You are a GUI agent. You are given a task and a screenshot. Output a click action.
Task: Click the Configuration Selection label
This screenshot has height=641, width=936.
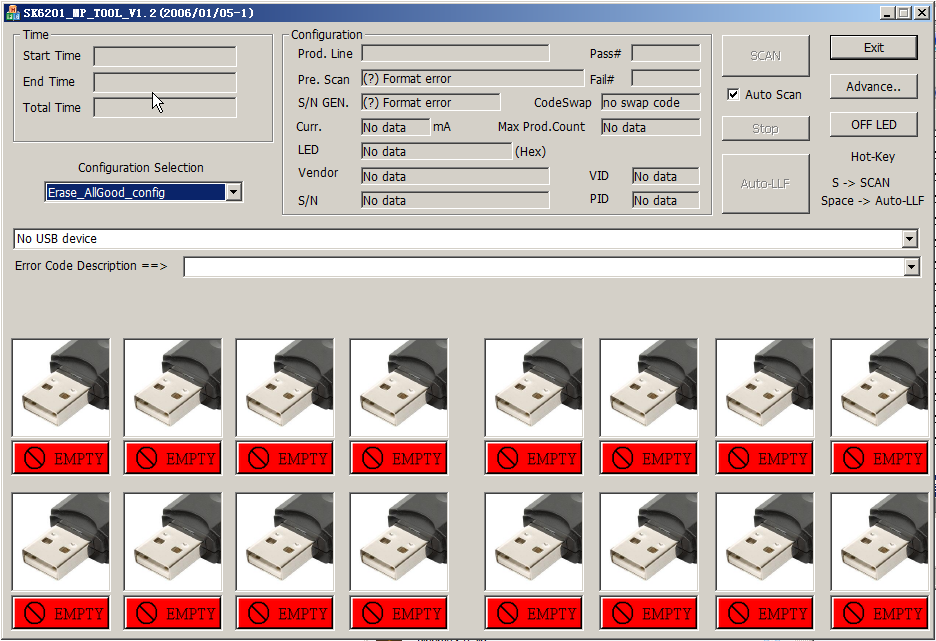point(141,168)
